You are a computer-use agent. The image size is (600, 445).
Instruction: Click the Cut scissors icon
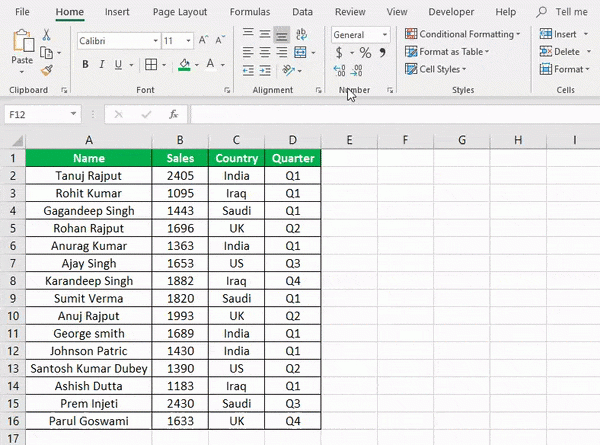coord(47,35)
